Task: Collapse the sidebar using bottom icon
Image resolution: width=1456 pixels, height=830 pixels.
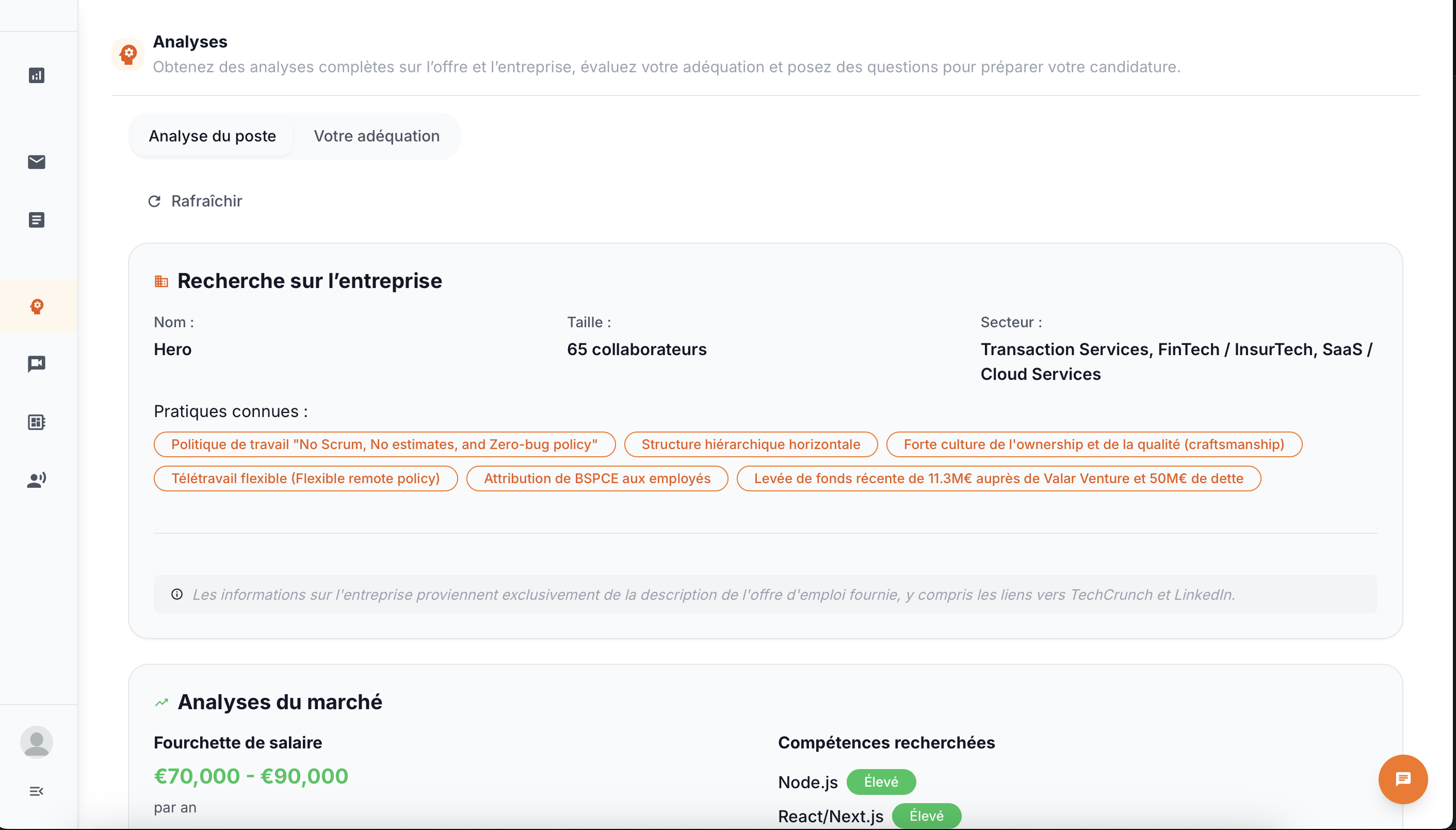Action: (x=37, y=791)
